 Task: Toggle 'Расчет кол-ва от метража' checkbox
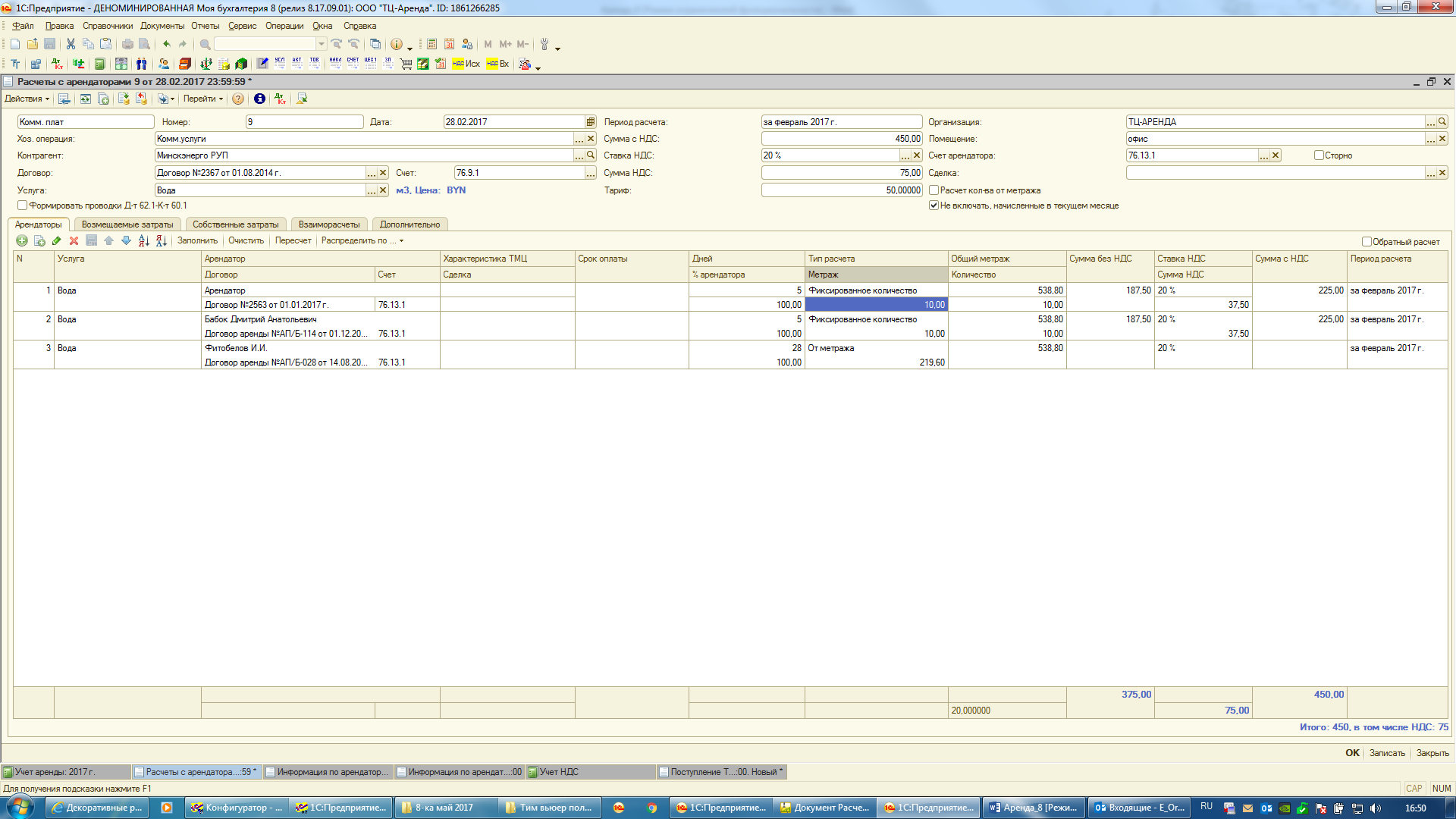934,190
